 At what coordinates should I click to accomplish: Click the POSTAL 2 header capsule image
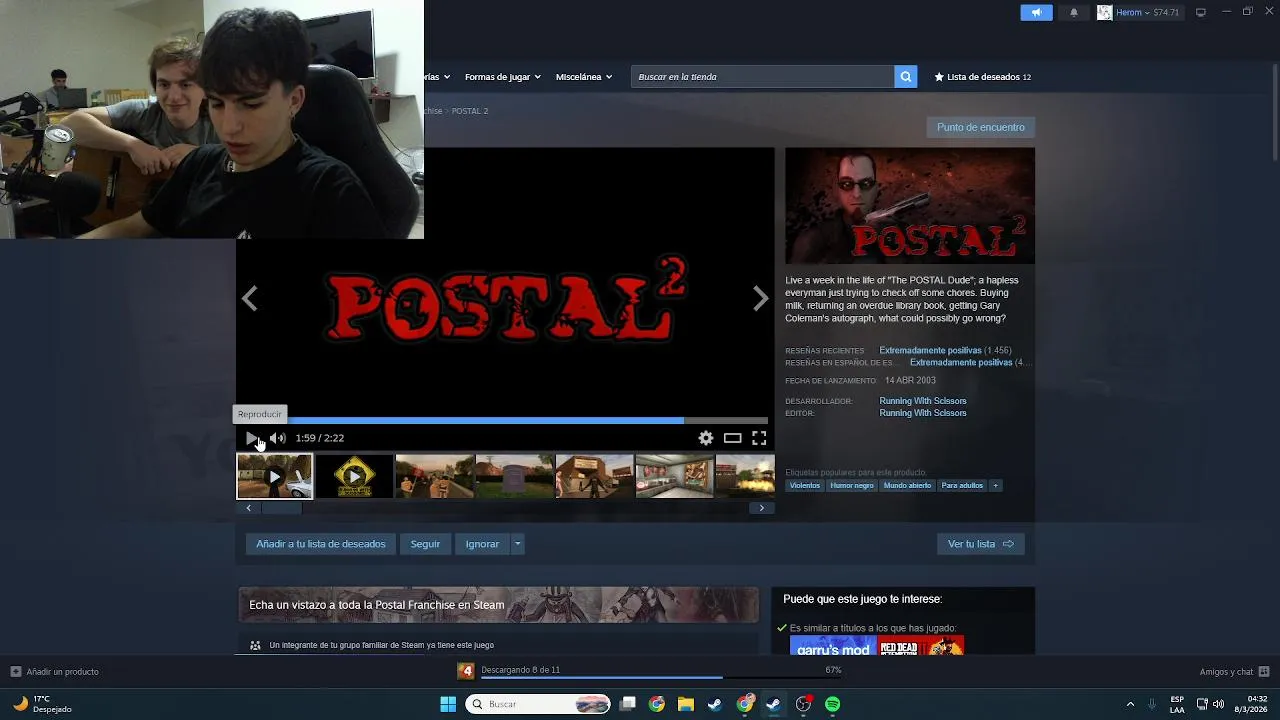(x=910, y=206)
